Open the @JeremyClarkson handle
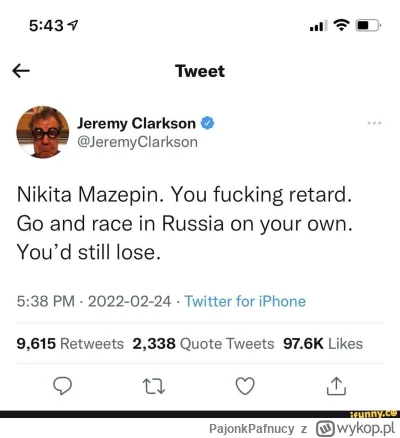Screen dimensions: 400x438 [137, 142]
